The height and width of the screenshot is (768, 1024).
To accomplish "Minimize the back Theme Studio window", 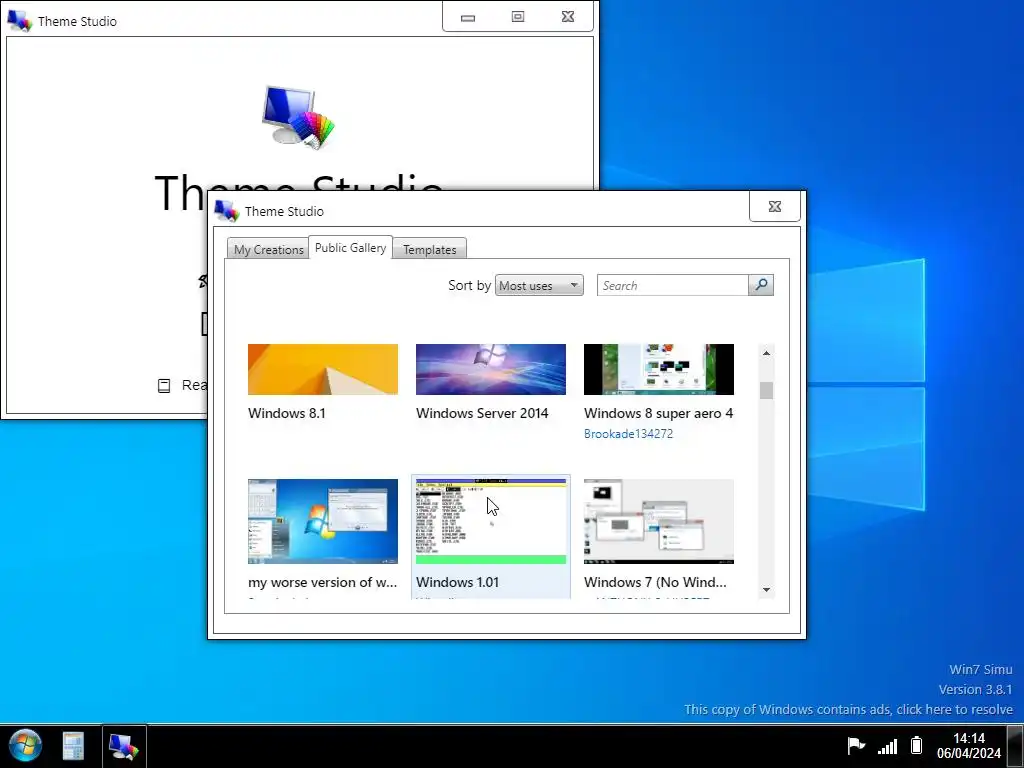I will click(468, 18).
